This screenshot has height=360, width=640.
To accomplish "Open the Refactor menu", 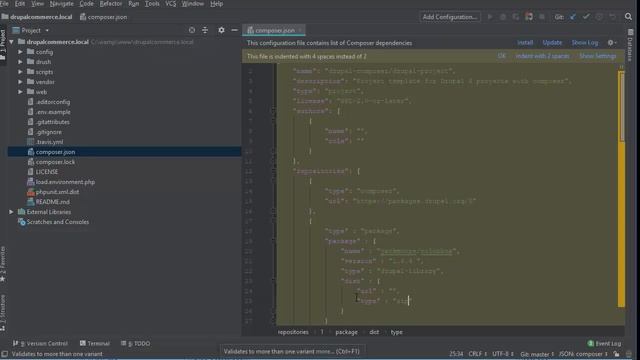I will point(111,4).
